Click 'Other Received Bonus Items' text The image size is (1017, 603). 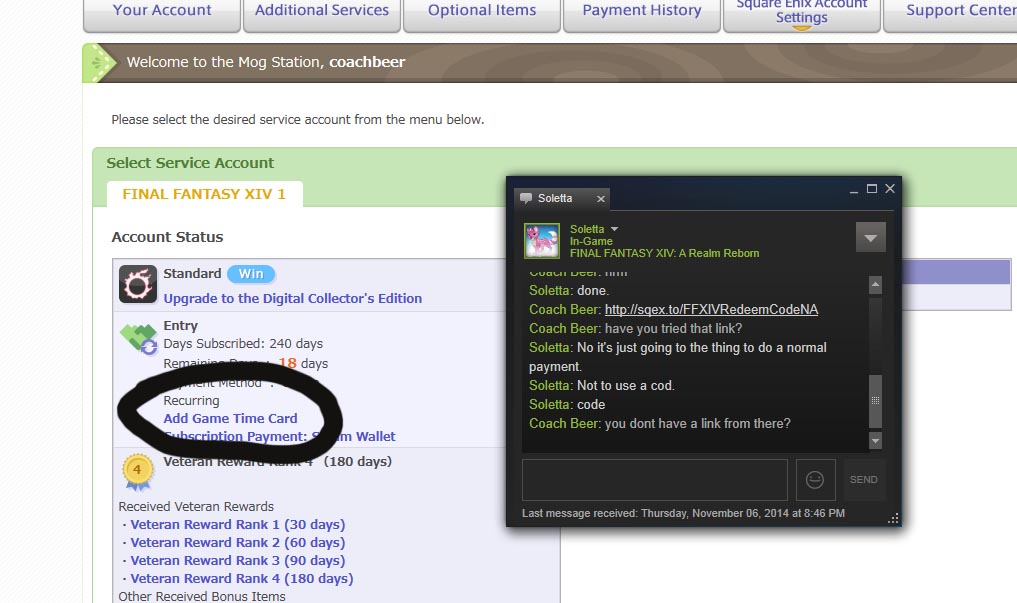[202, 596]
